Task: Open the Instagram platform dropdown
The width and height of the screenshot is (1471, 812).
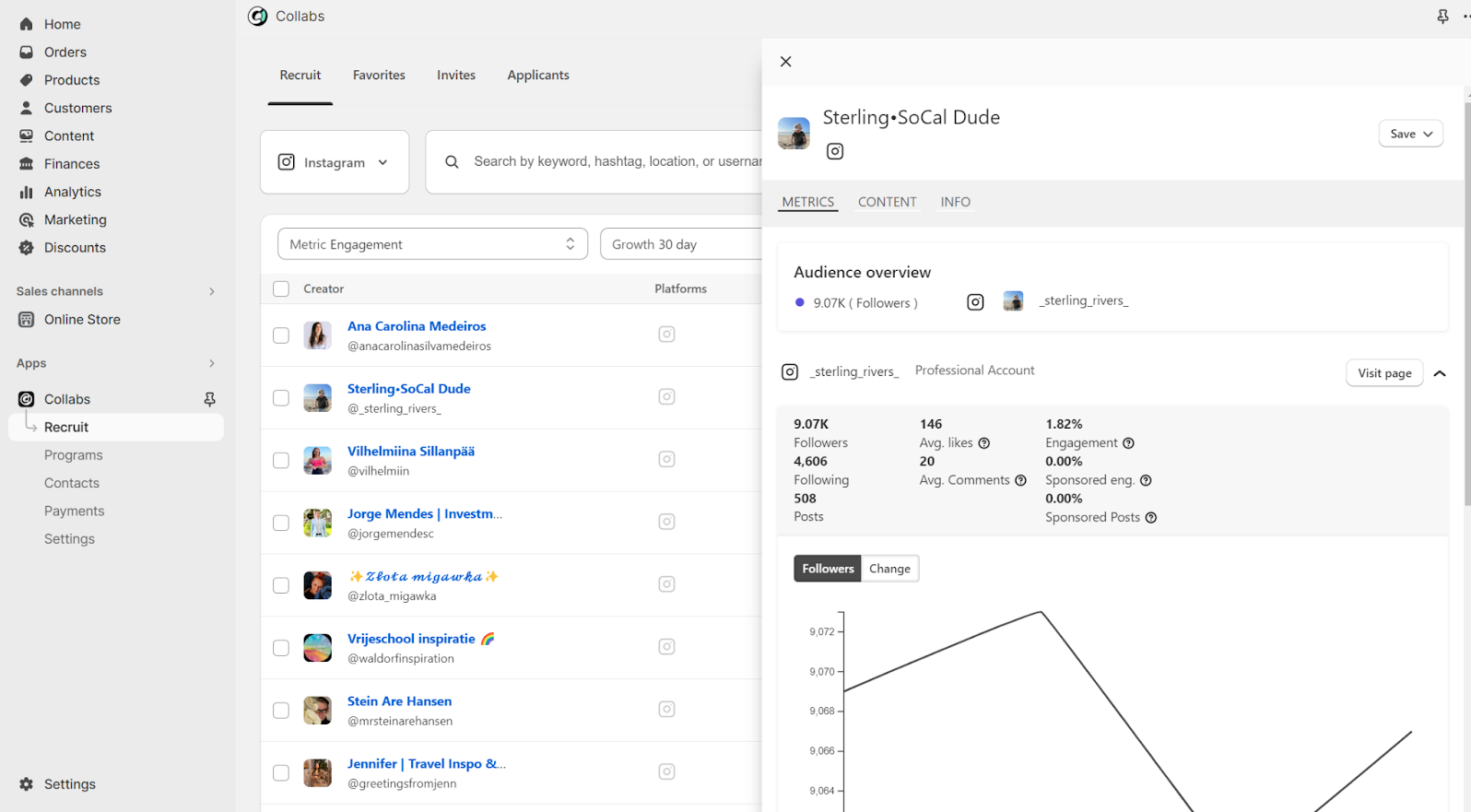Action: (334, 162)
